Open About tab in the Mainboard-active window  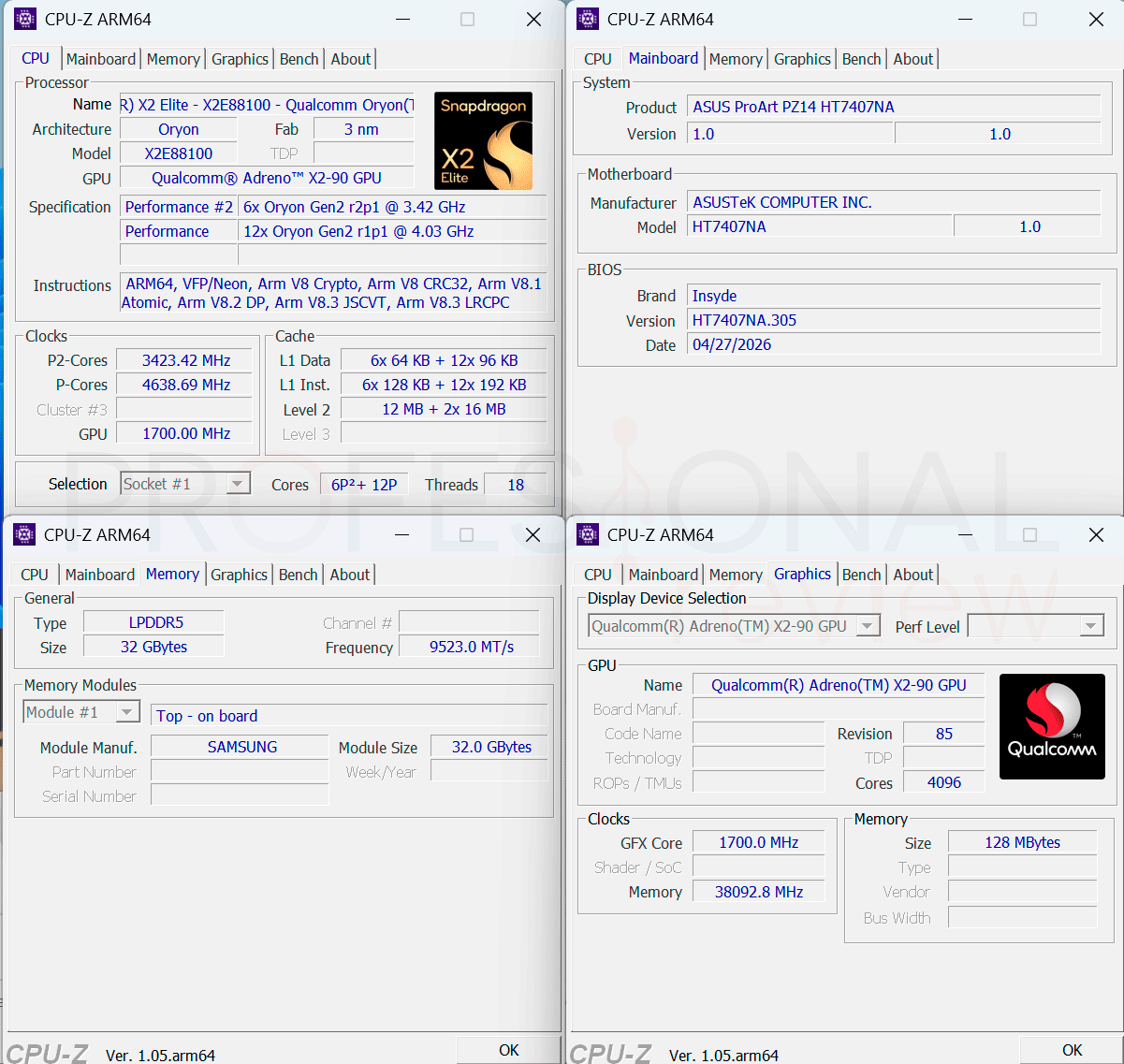click(x=913, y=59)
